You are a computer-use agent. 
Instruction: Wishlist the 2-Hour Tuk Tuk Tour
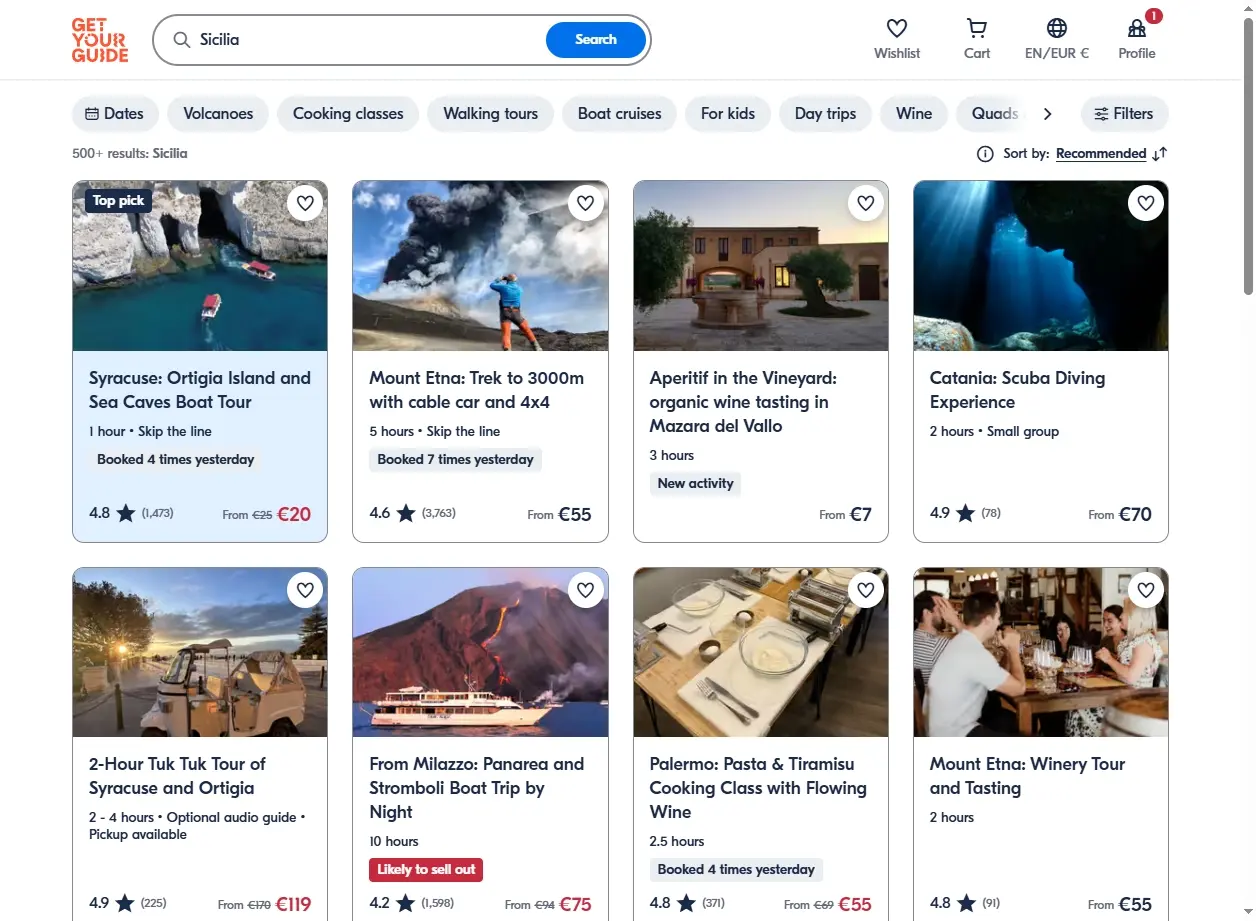[x=305, y=590]
